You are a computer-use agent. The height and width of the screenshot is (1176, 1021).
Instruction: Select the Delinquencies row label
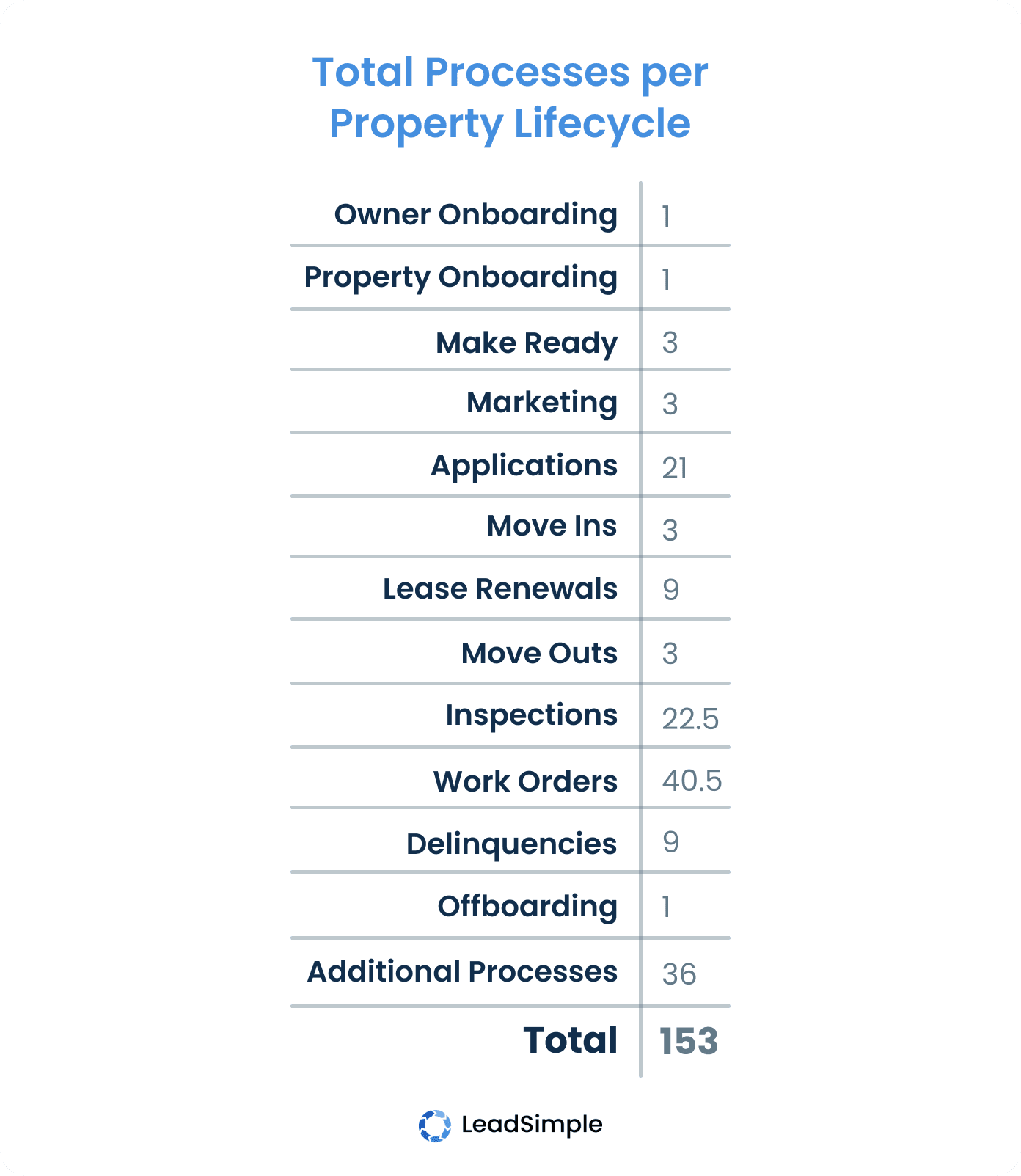click(x=511, y=844)
